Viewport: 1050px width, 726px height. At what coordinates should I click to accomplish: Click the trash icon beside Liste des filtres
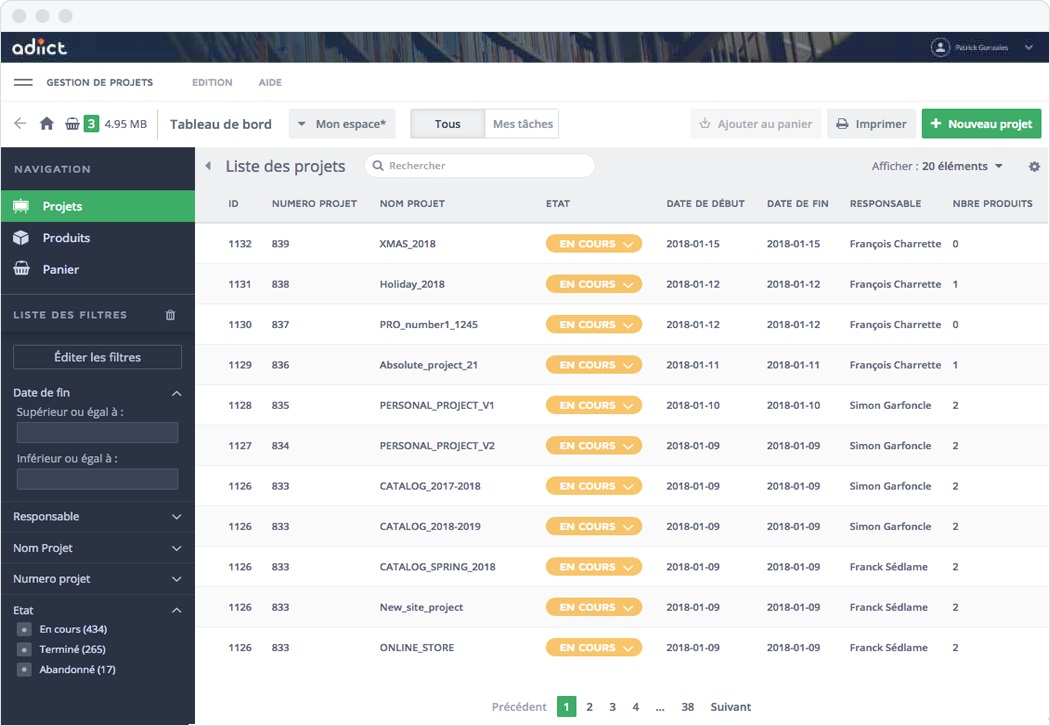(x=170, y=315)
